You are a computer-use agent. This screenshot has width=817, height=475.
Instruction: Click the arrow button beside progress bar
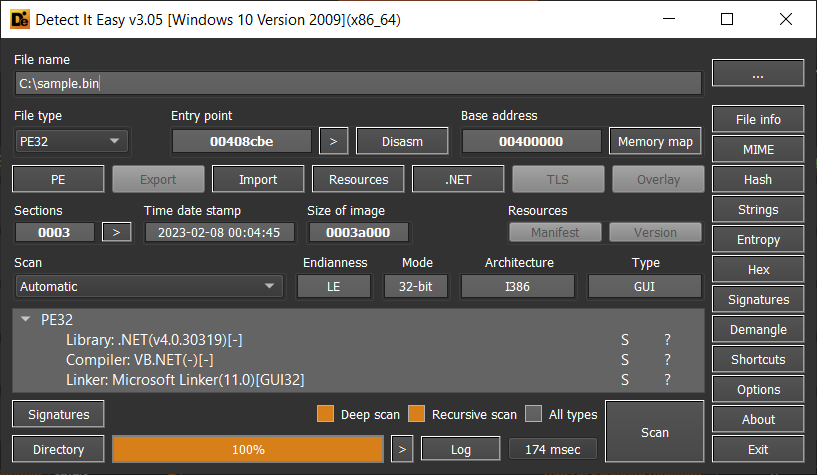tap(402, 449)
